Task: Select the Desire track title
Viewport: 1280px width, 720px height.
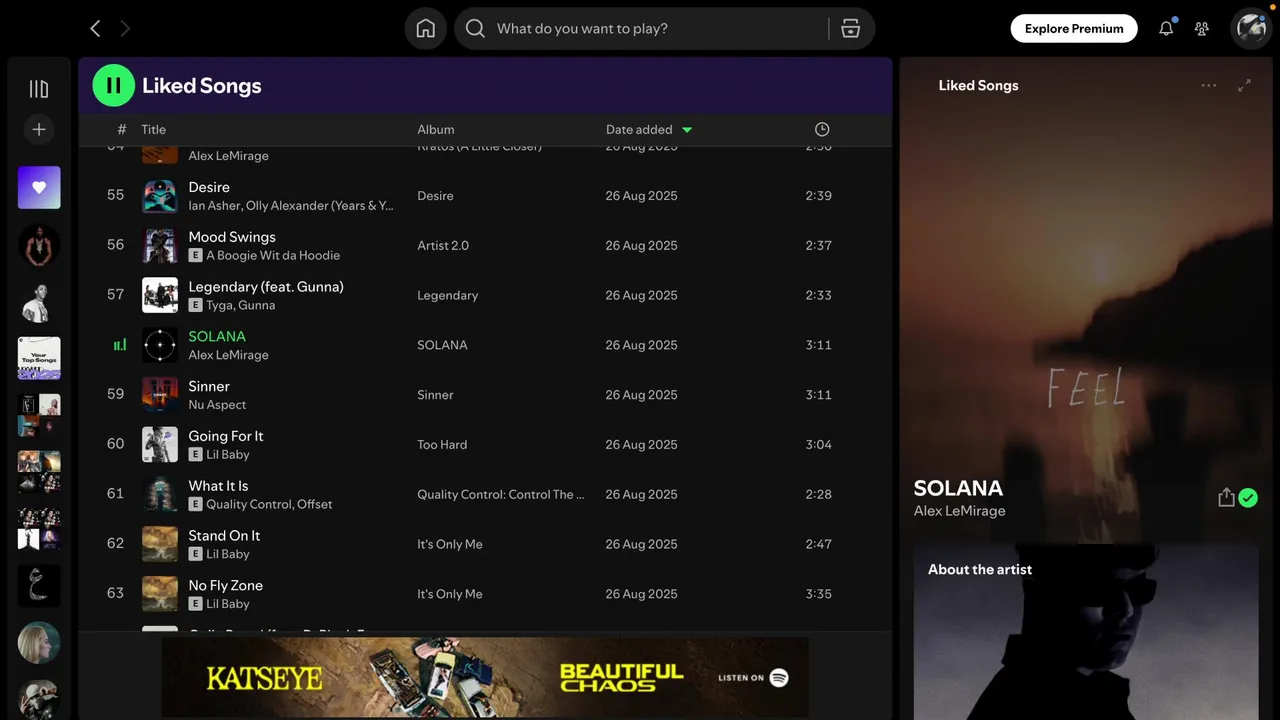Action: click(x=209, y=187)
